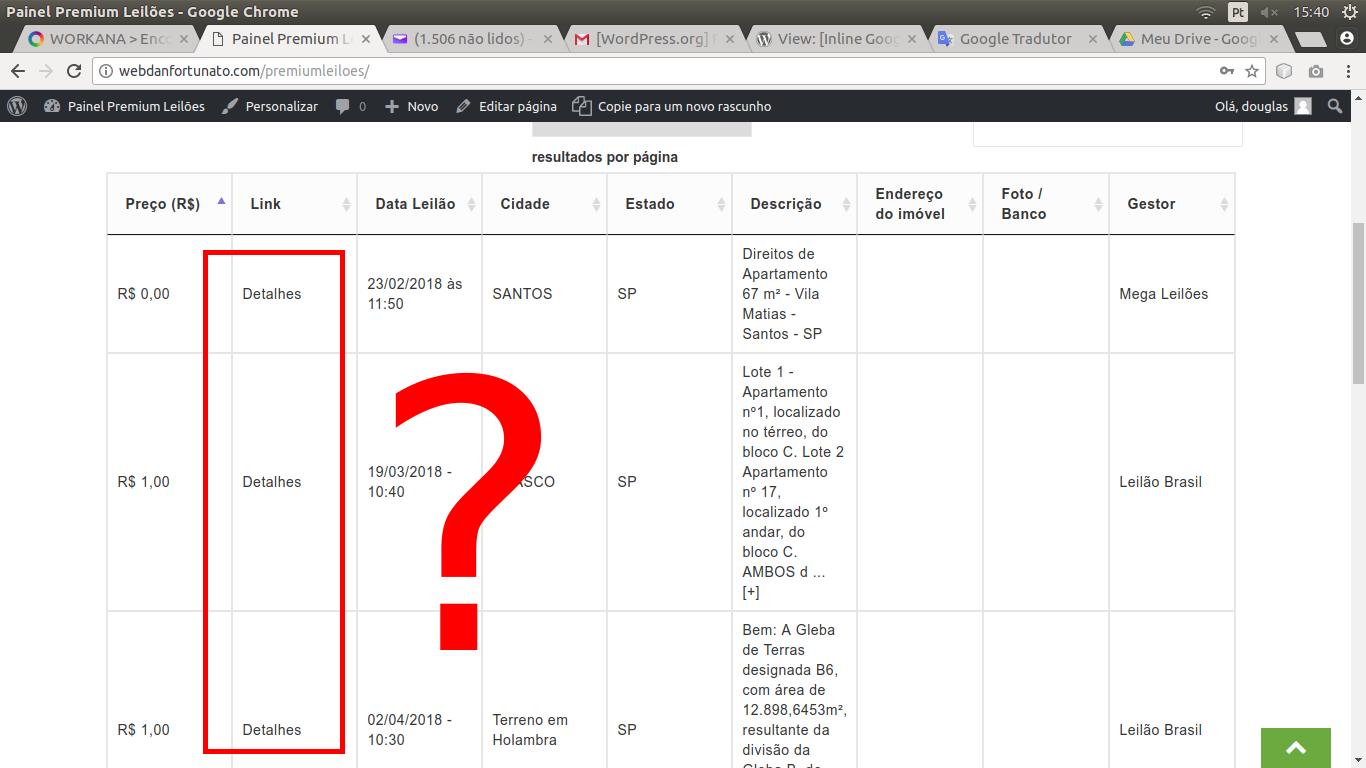Click the extension cube icon beside the star
The image size is (1366, 768).
[x=1285, y=71]
